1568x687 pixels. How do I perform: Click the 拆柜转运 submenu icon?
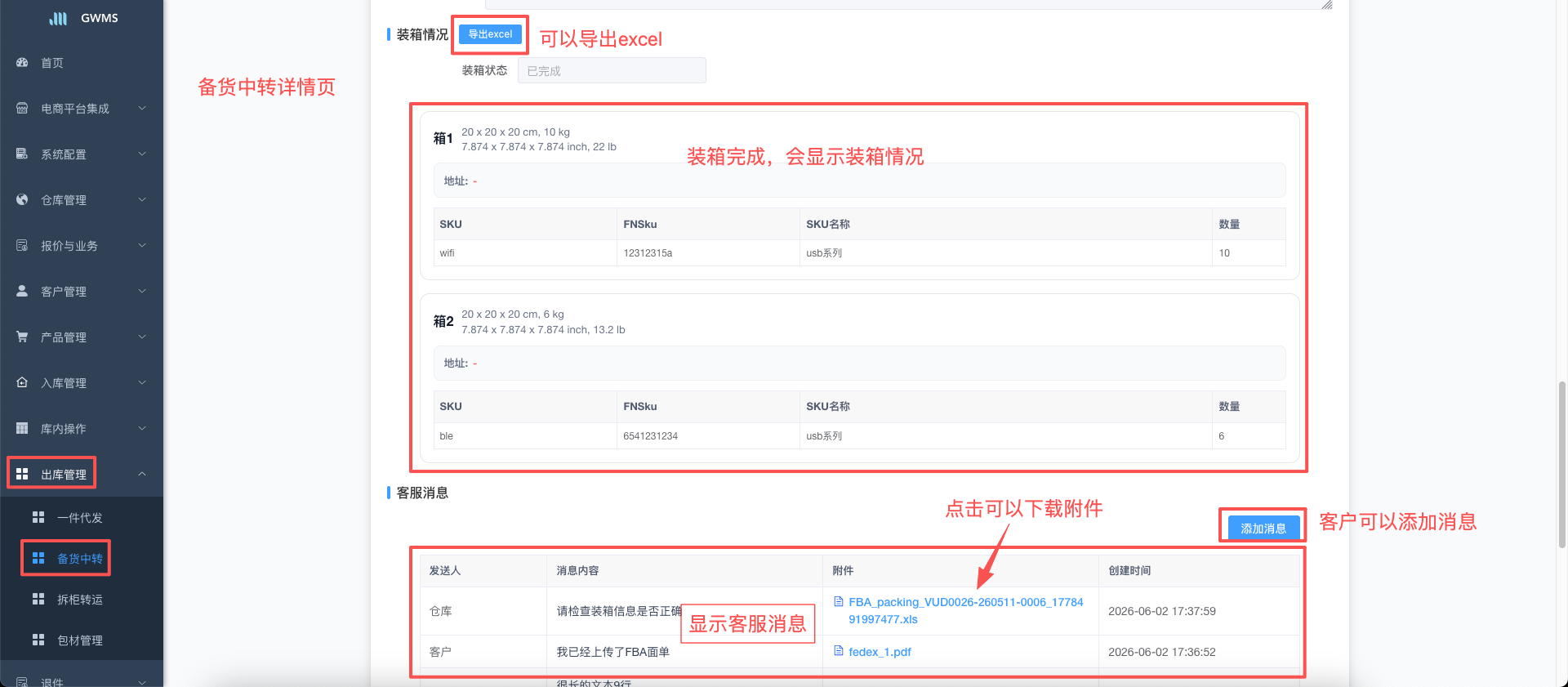(38, 600)
